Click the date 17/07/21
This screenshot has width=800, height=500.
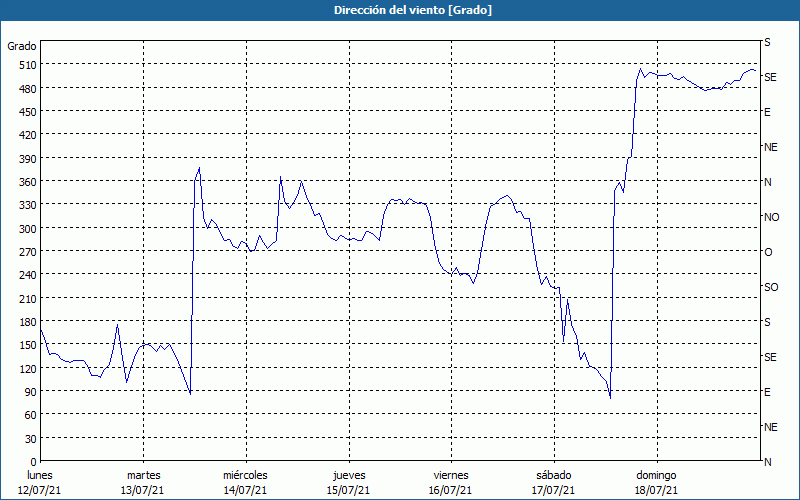(x=553, y=490)
